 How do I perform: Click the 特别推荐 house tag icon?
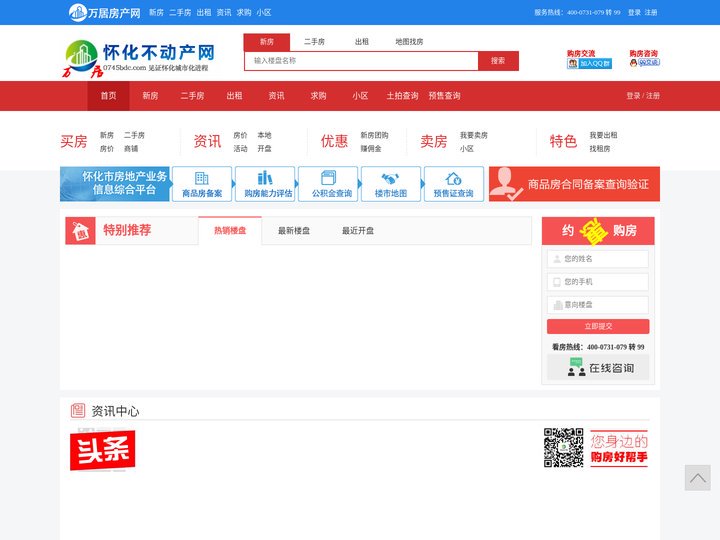click(x=80, y=231)
